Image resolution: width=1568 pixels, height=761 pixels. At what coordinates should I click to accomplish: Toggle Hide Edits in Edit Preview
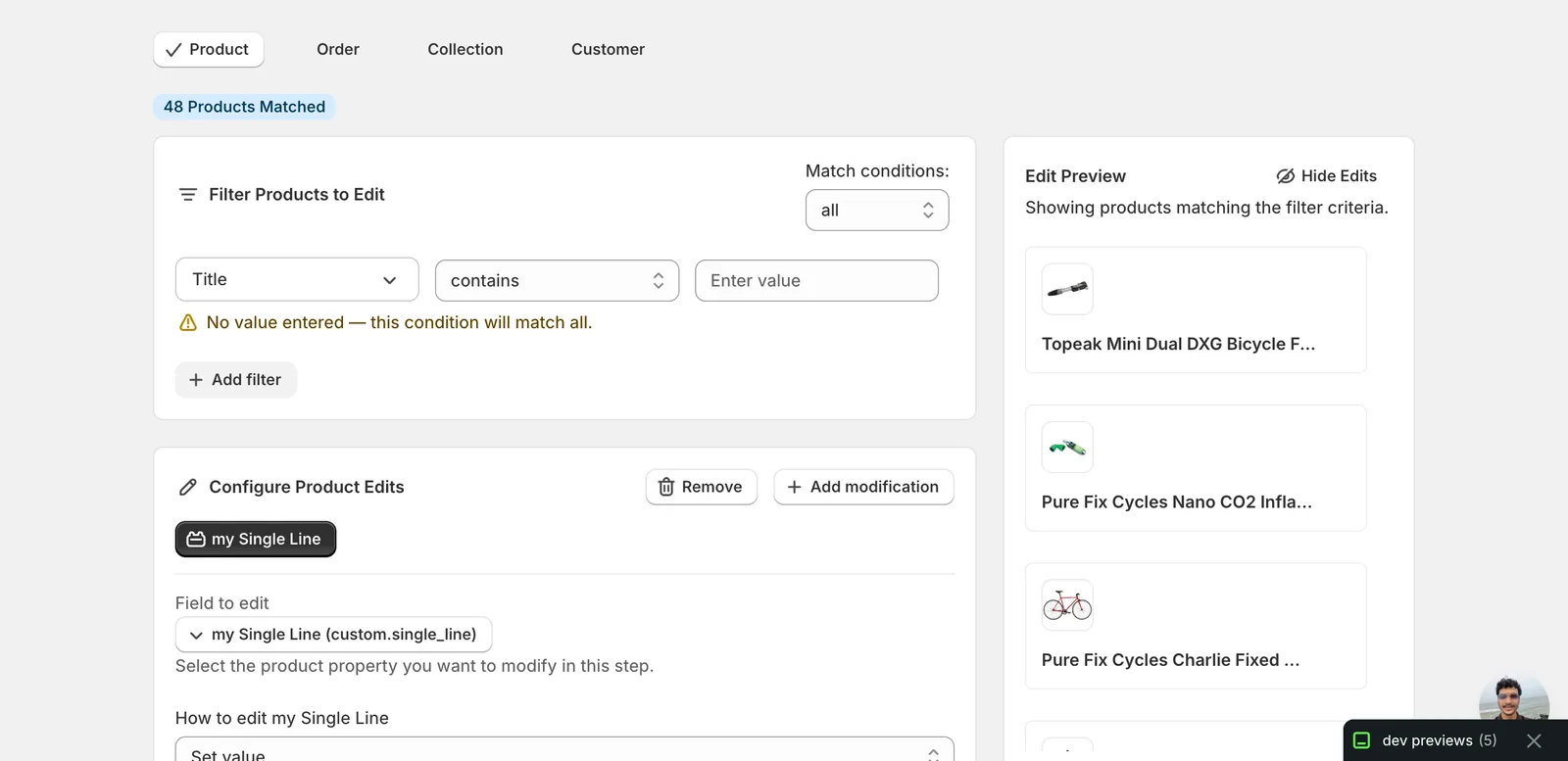(1326, 176)
